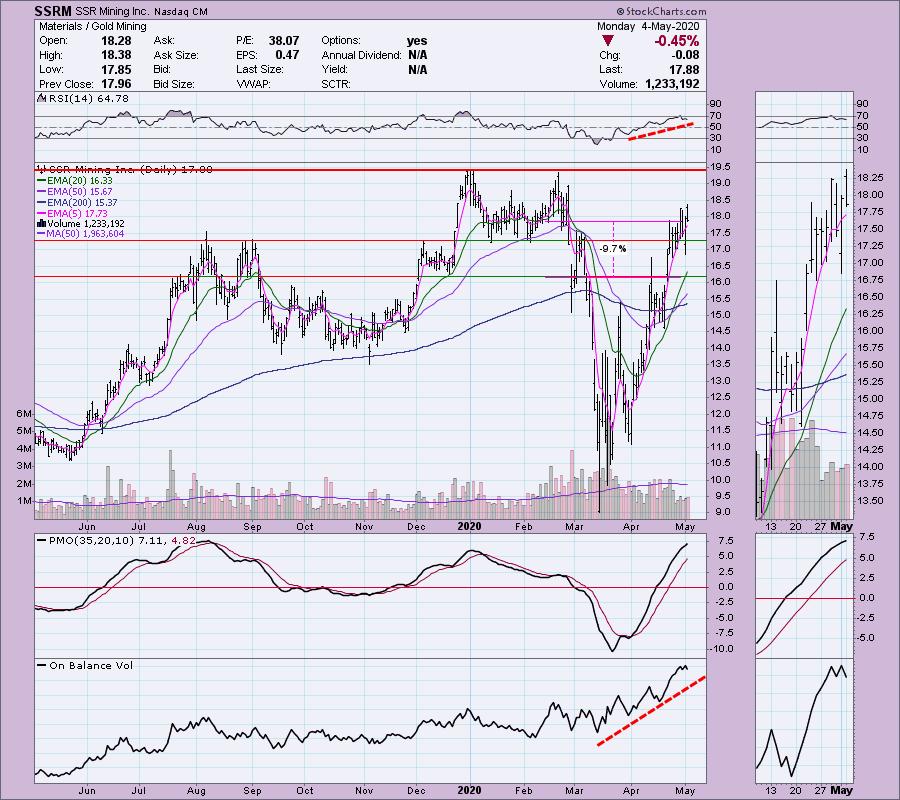
Task: Click the SSR Mining Inc. (Daily) chart title
Action: pyautogui.click(x=124, y=170)
